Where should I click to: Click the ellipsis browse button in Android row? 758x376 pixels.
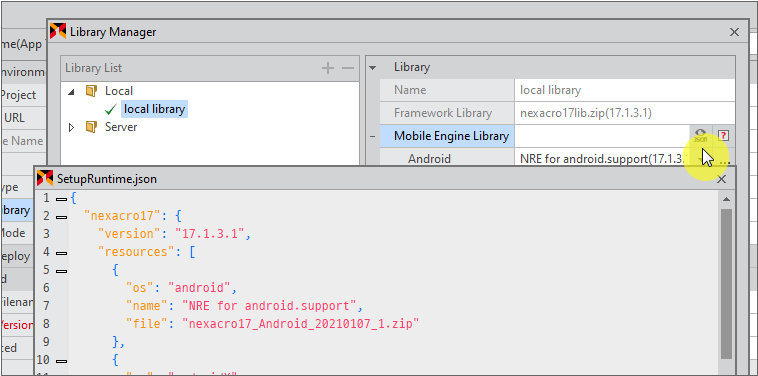724,160
